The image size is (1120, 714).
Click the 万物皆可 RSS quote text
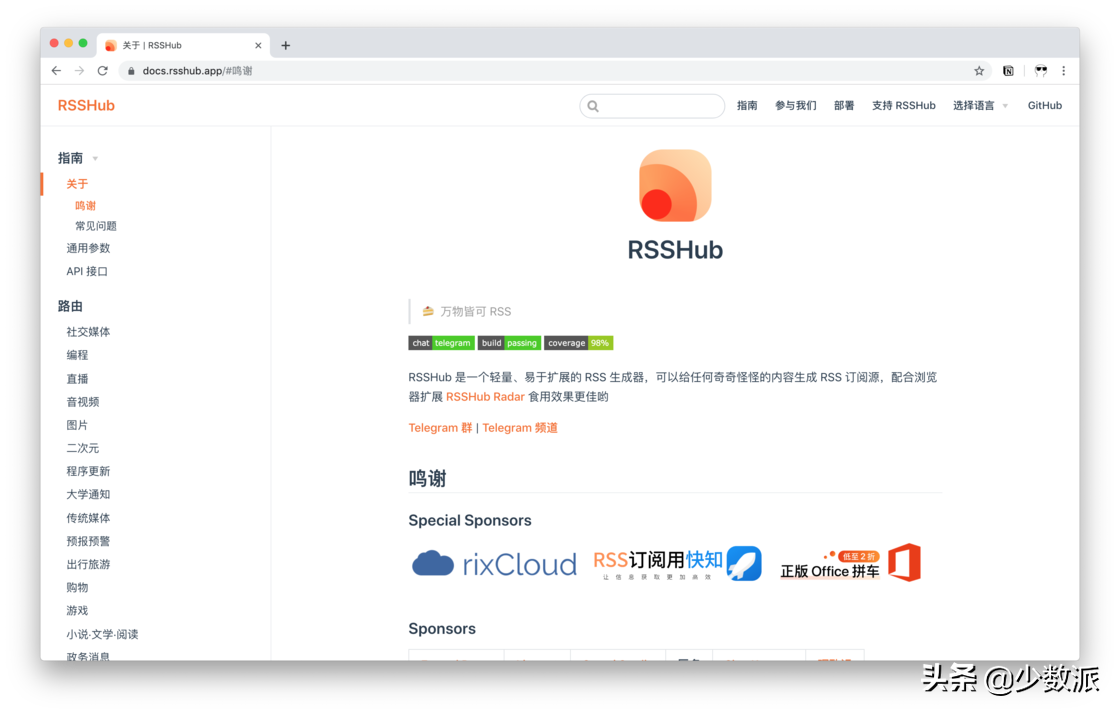pyautogui.click(x=476, y=311)
